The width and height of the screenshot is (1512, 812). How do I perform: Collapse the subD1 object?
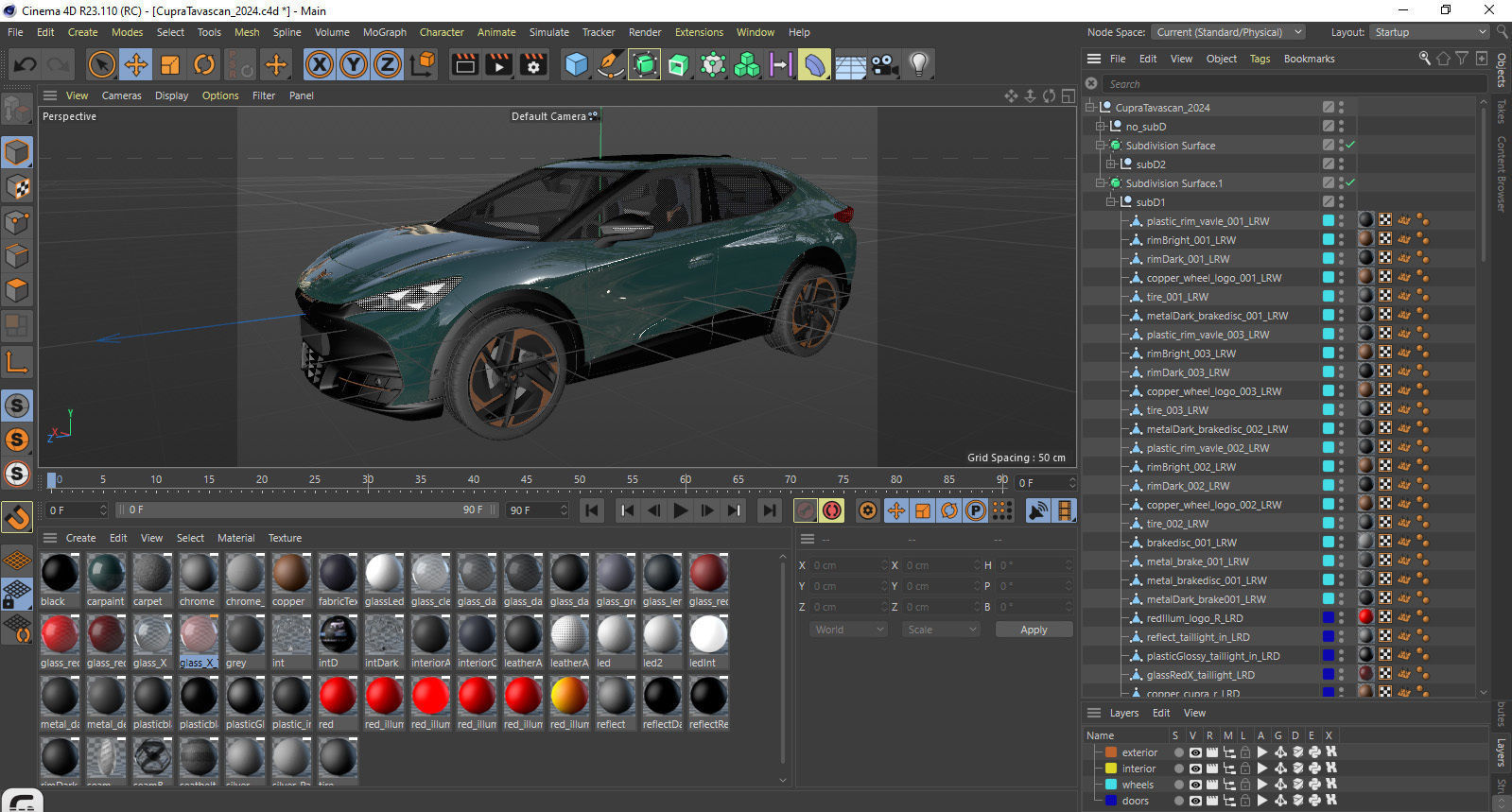click(1111, 201)
